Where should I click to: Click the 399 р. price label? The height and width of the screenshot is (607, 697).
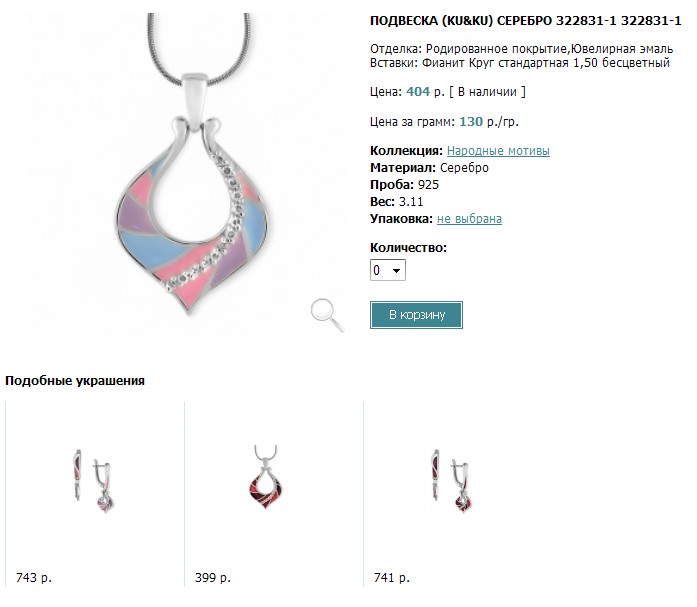pyautogui.click(x=212, y=578)
